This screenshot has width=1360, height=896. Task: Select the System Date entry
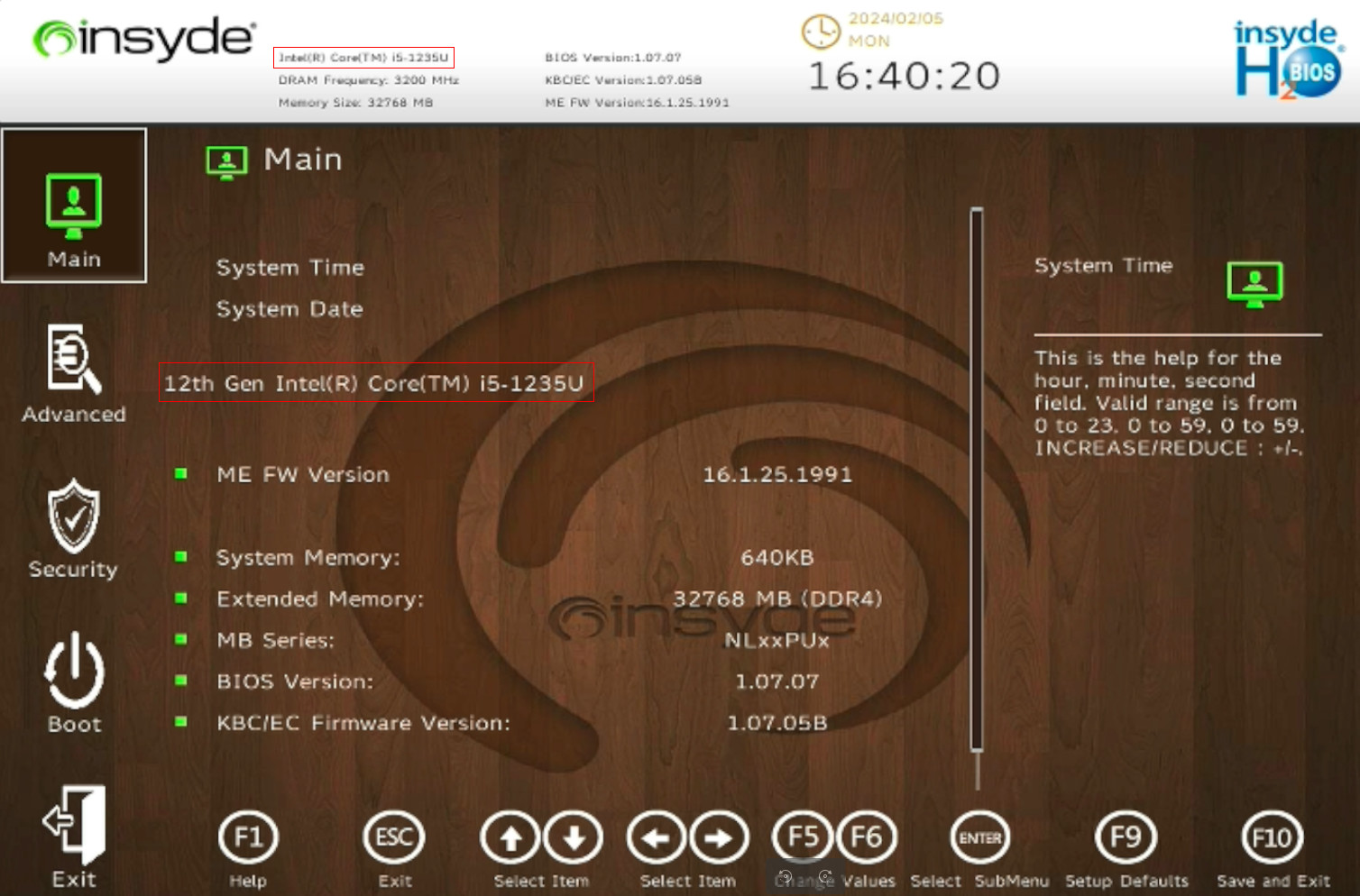tap(289, 309)
